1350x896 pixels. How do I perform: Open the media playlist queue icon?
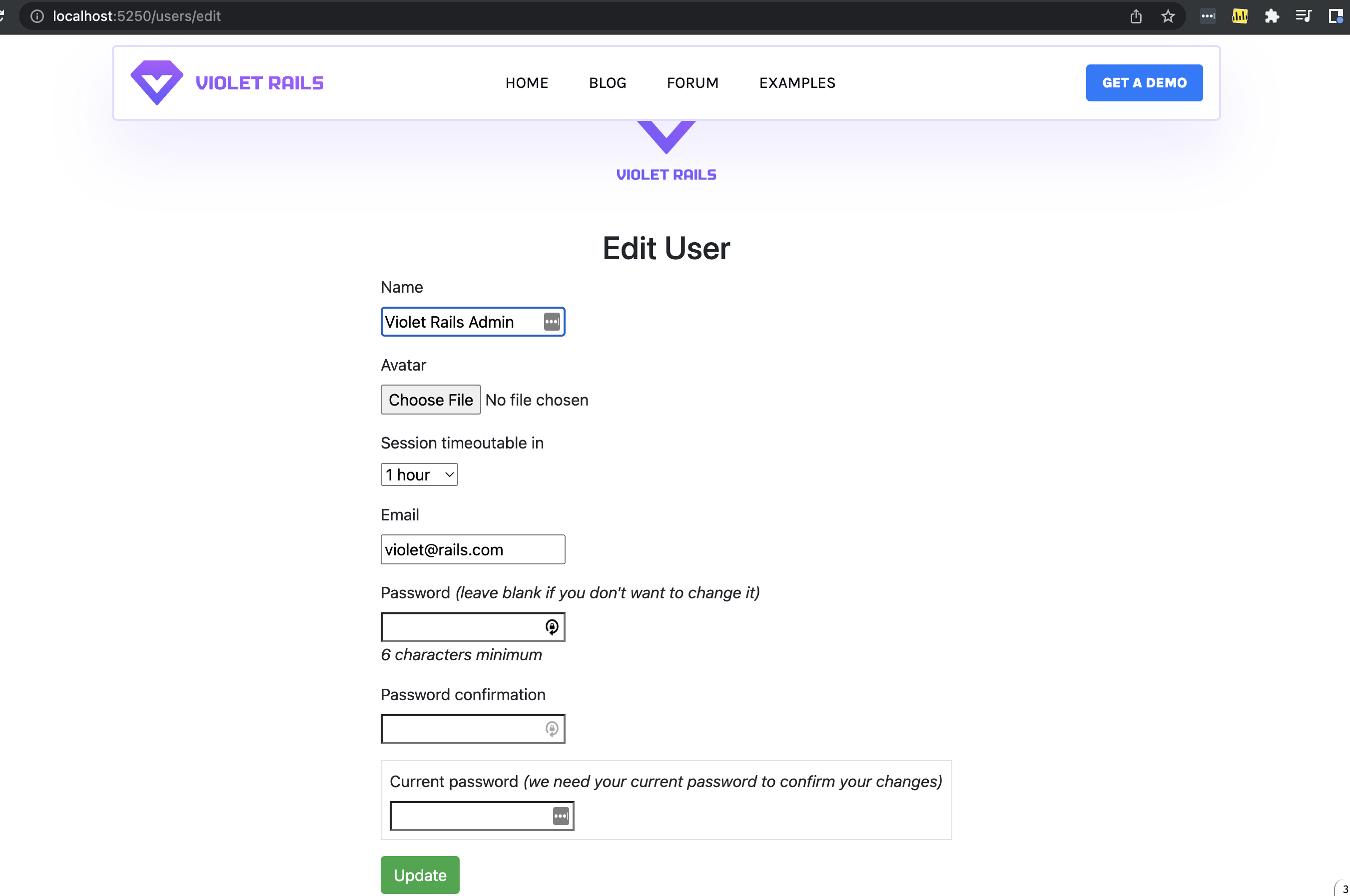1303,16
